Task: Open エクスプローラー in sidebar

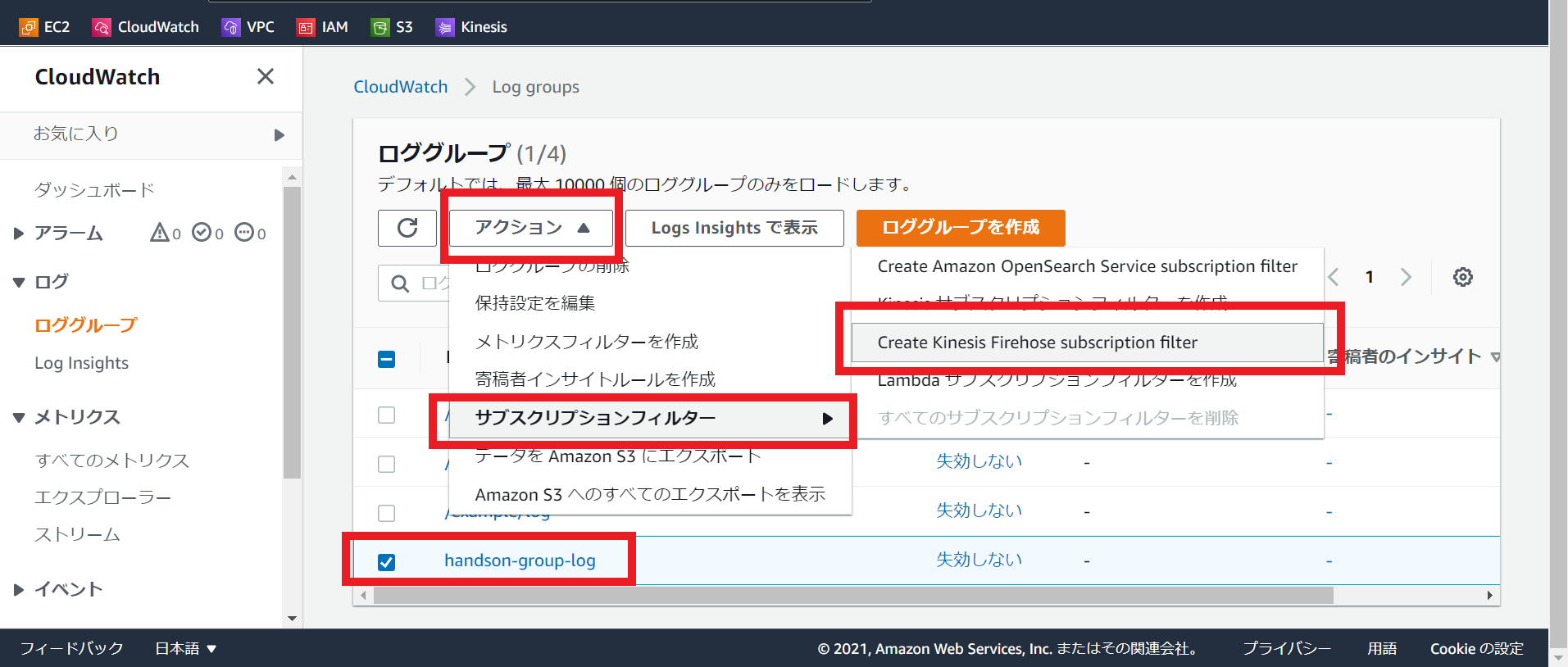Action: pyautogui.click(x=103, y=497)
